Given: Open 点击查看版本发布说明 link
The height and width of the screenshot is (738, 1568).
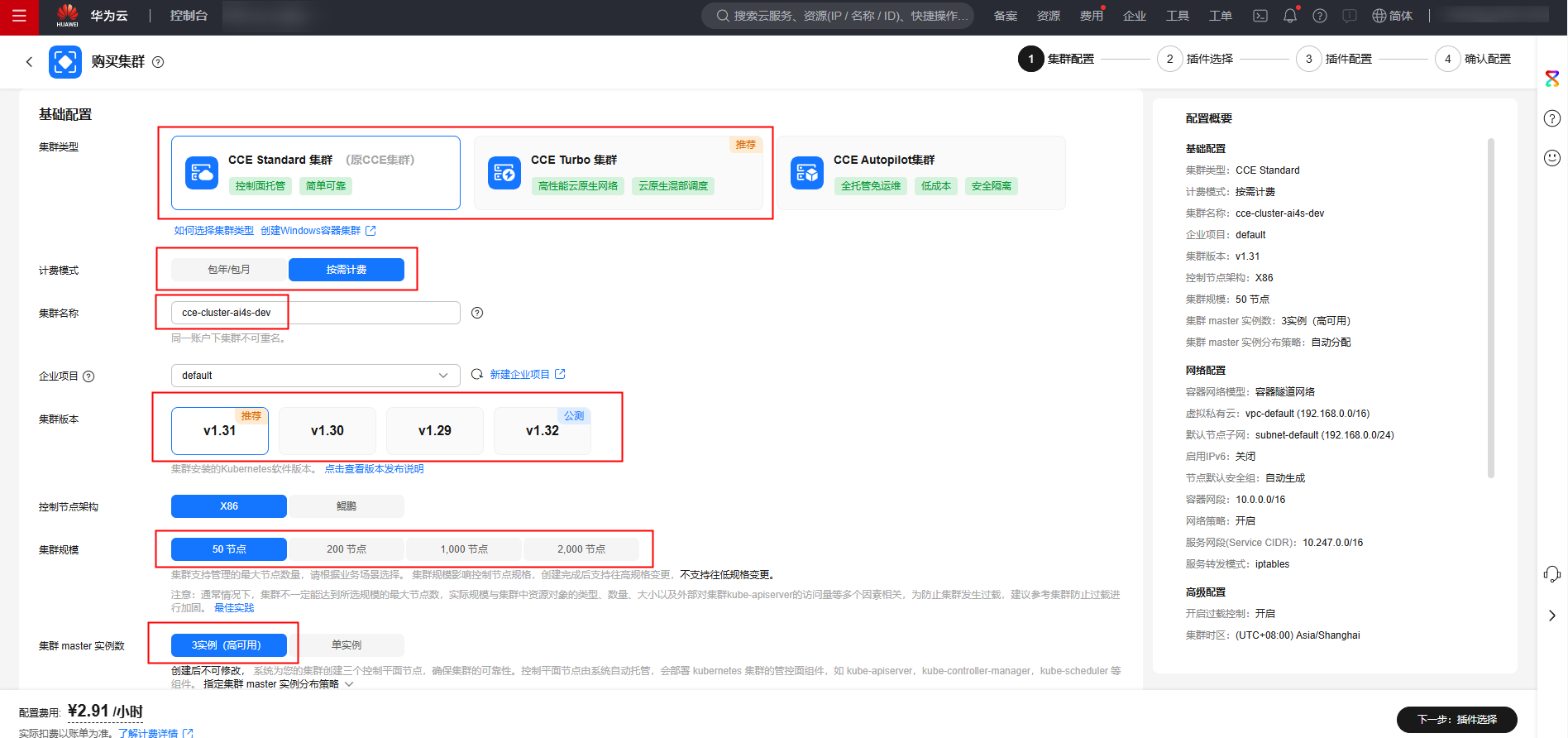Looking at the screenshot, I should pos(374,469).
